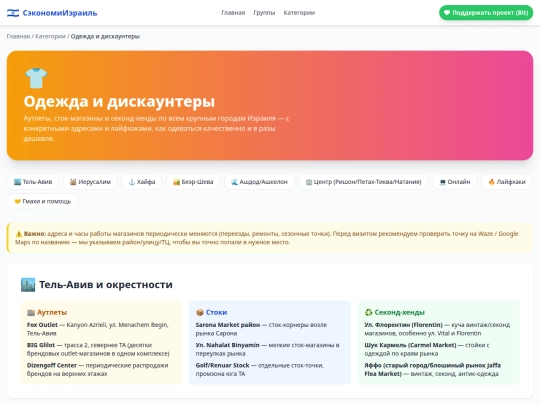Click the Sarona Market район entry

[x=261, y=329]
